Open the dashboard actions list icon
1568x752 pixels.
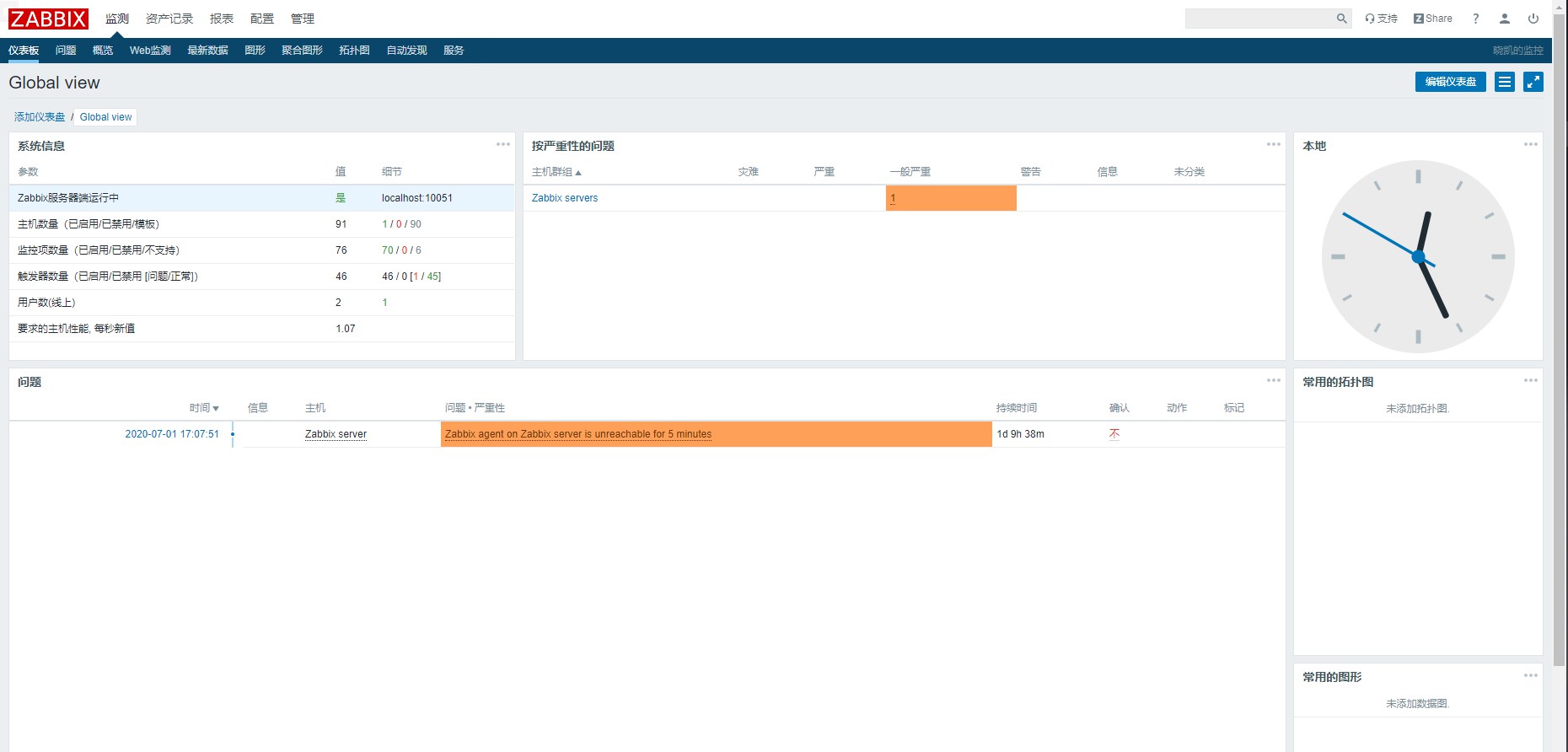tap(1505, 82)
